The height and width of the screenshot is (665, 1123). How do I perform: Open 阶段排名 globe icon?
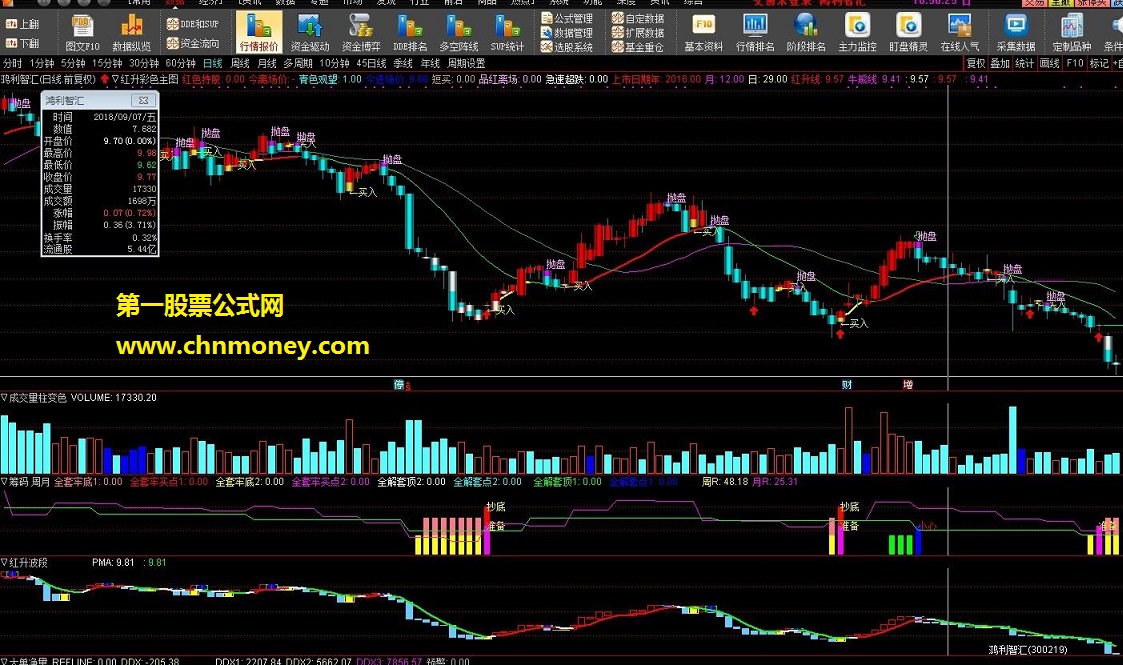click(806, 33)
